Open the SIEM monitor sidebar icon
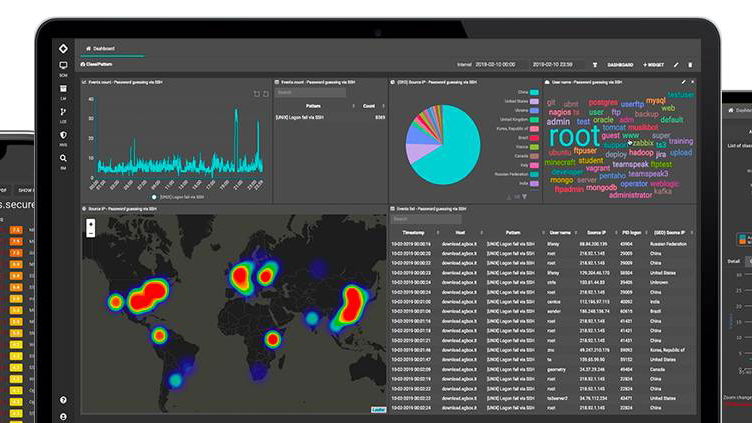This screenshot has height=423, width=752. coord(63,67)
